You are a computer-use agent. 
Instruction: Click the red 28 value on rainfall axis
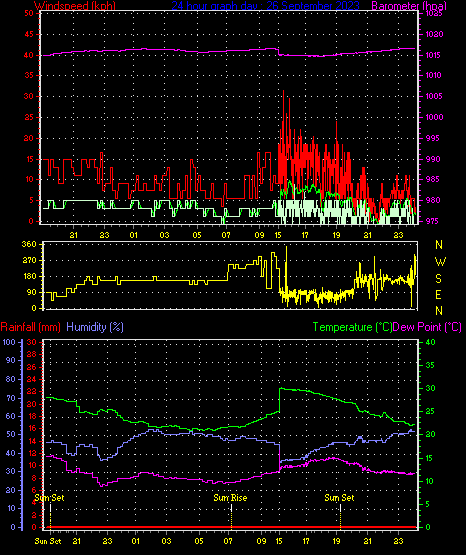coord(32,354)
